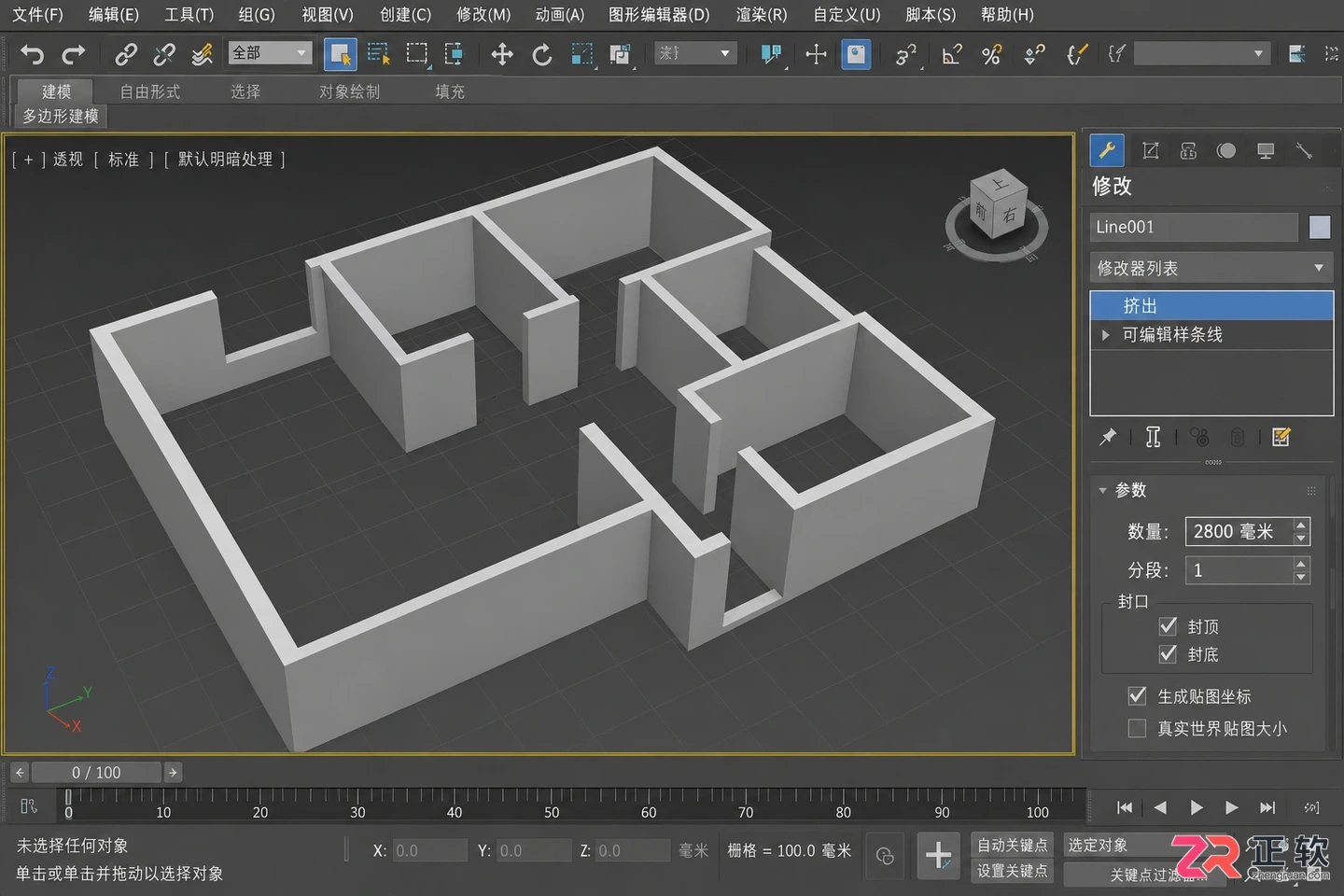1344x896 pixels.
Task: Switch to 对象绘制 ribbon tab
Action: point(350,91)
